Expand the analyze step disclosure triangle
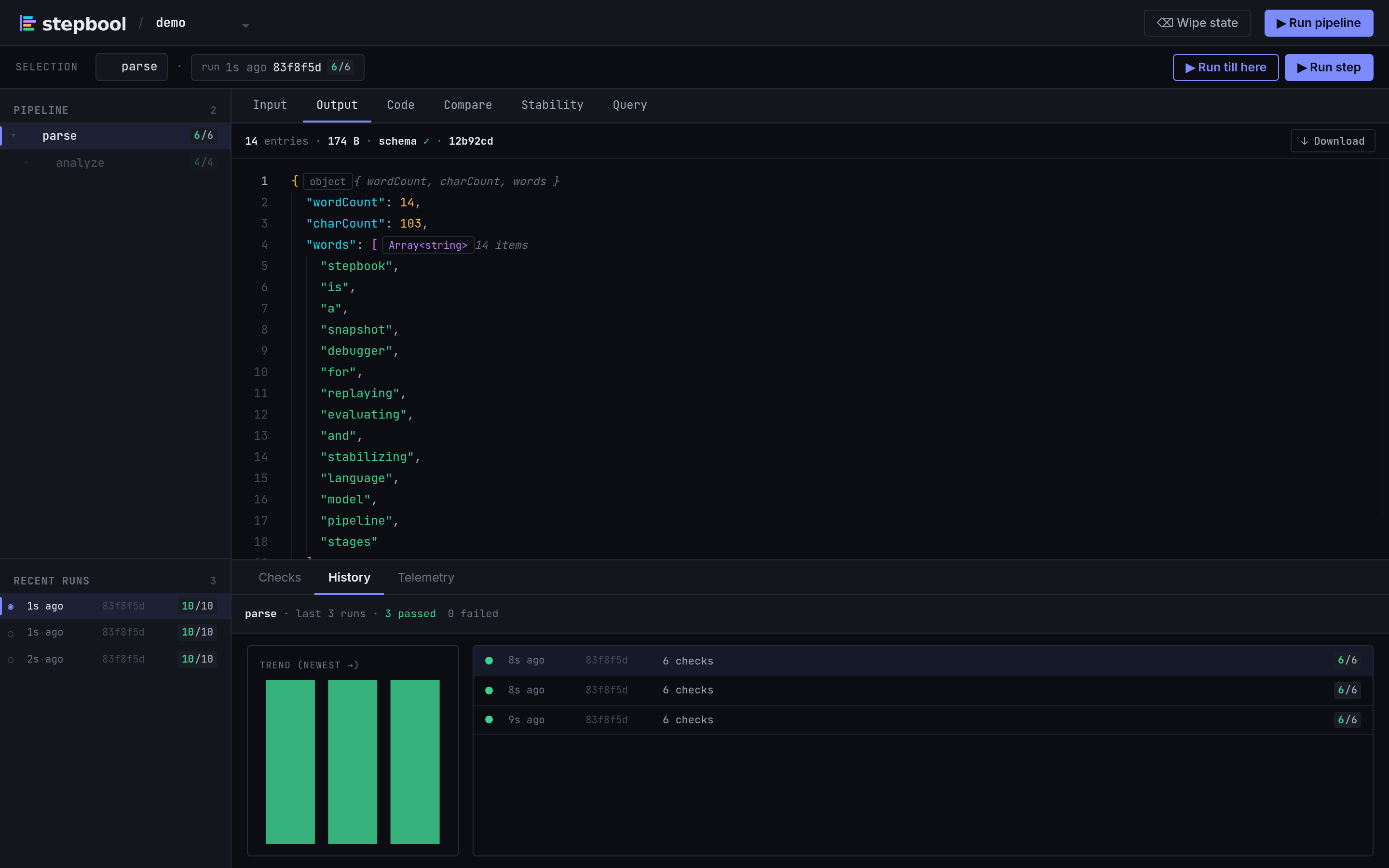Viewport: 1389px width, 868px height. point(27,163)
